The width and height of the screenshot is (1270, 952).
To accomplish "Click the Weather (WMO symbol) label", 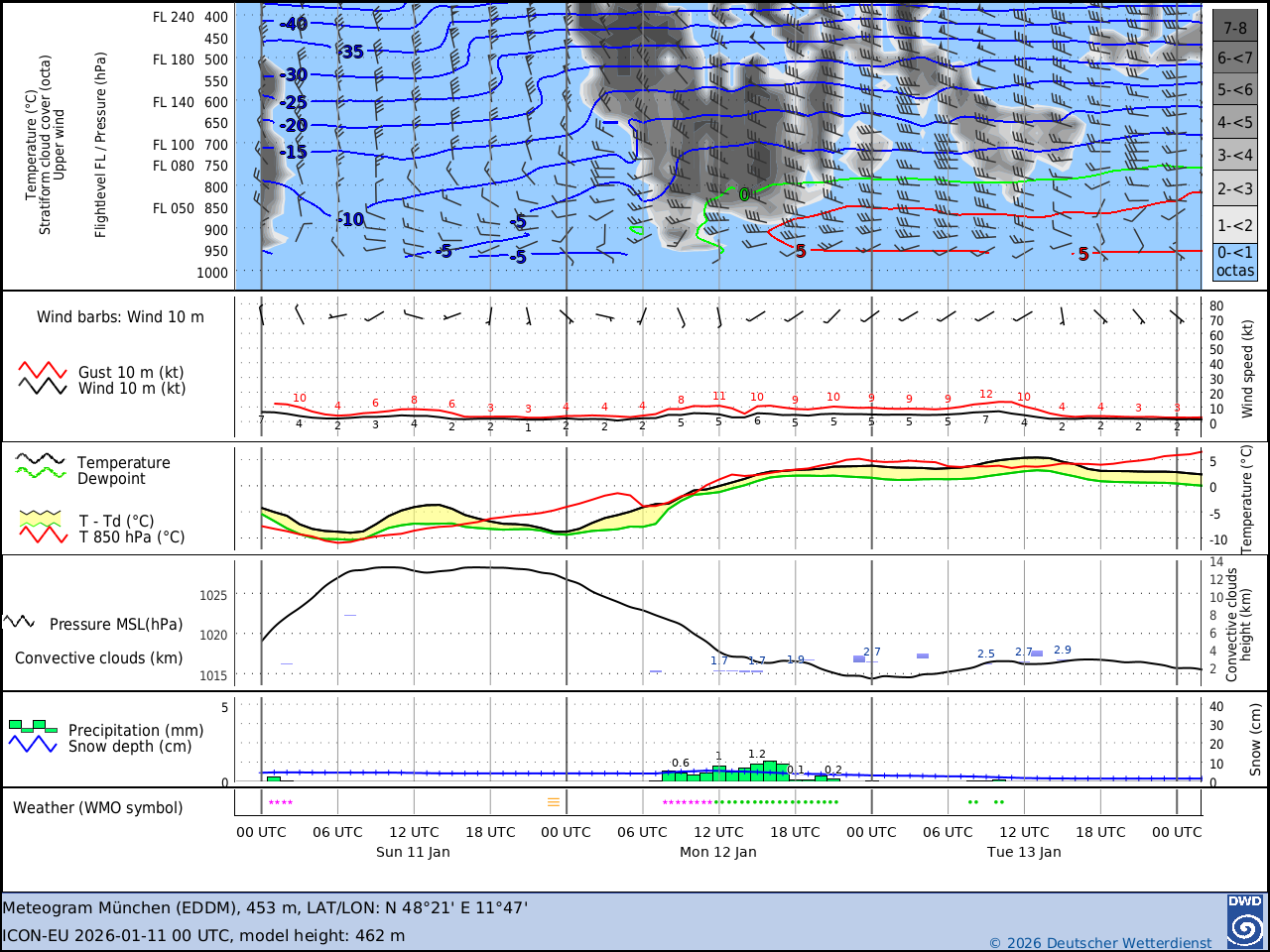I will tap(98, 808).
